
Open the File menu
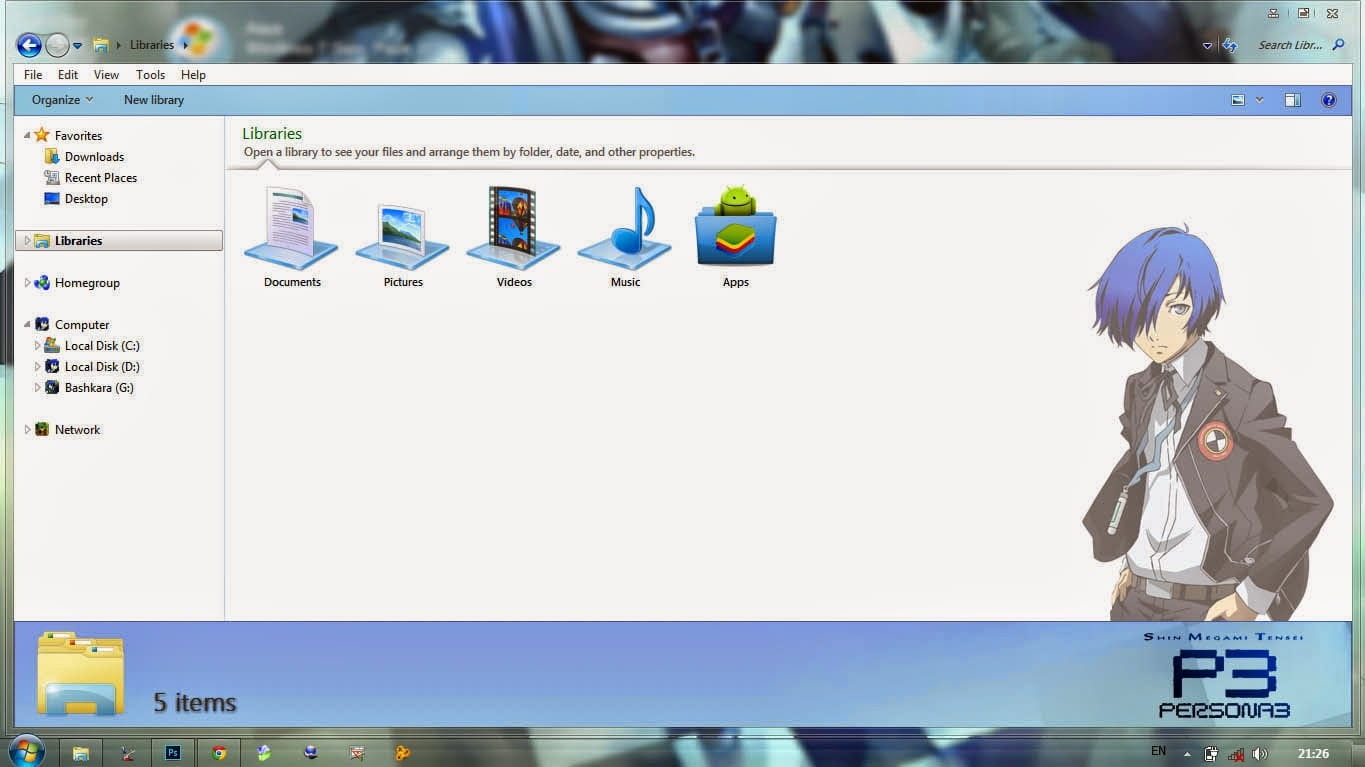tap(33, 75)
